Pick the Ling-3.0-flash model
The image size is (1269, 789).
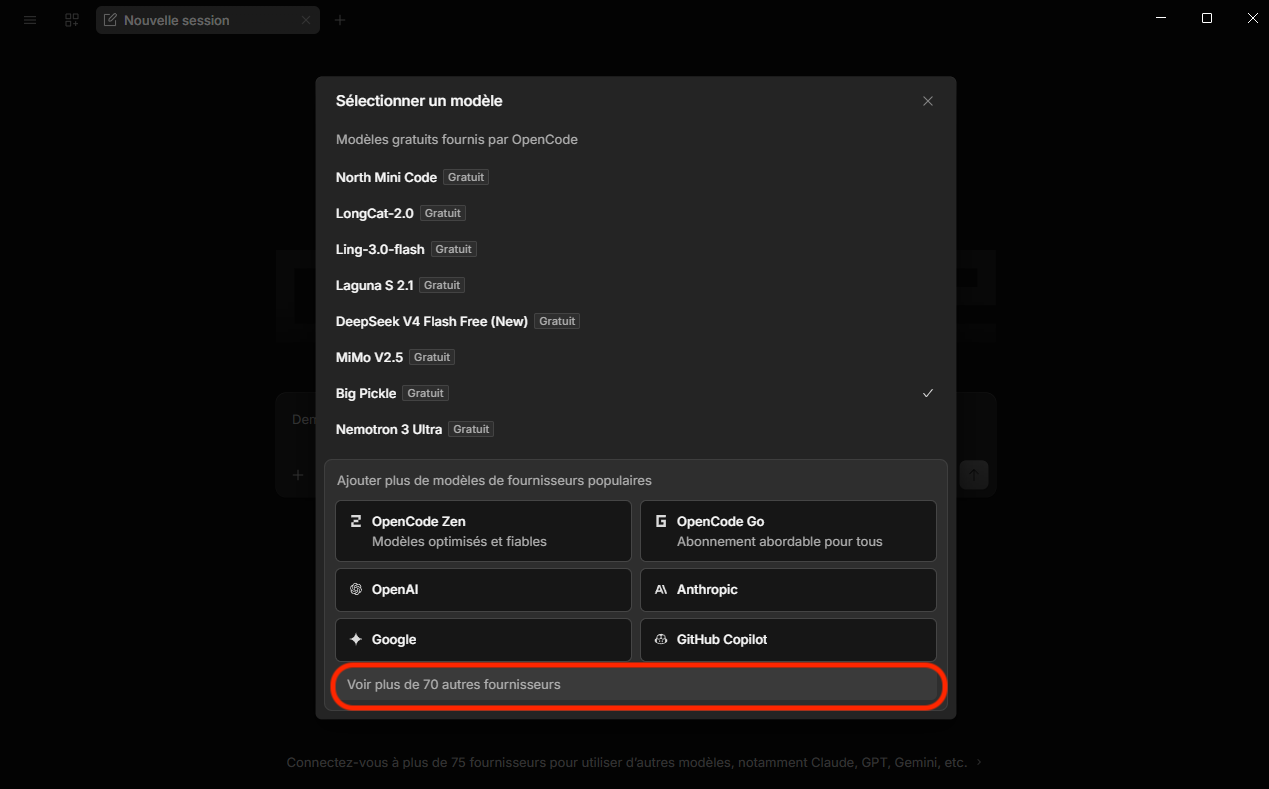click(x=636, y=249)
